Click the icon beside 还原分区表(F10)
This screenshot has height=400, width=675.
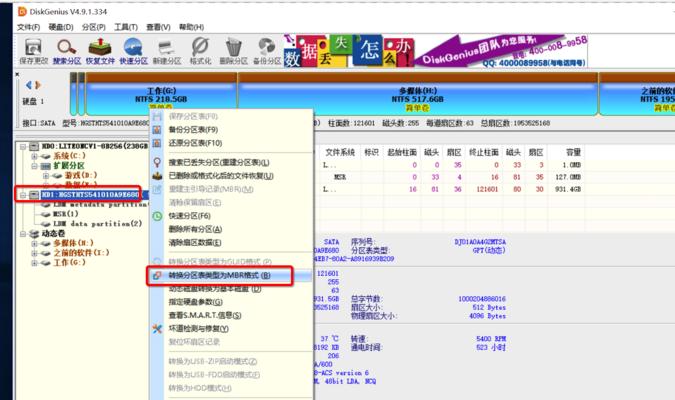point(157,143)
